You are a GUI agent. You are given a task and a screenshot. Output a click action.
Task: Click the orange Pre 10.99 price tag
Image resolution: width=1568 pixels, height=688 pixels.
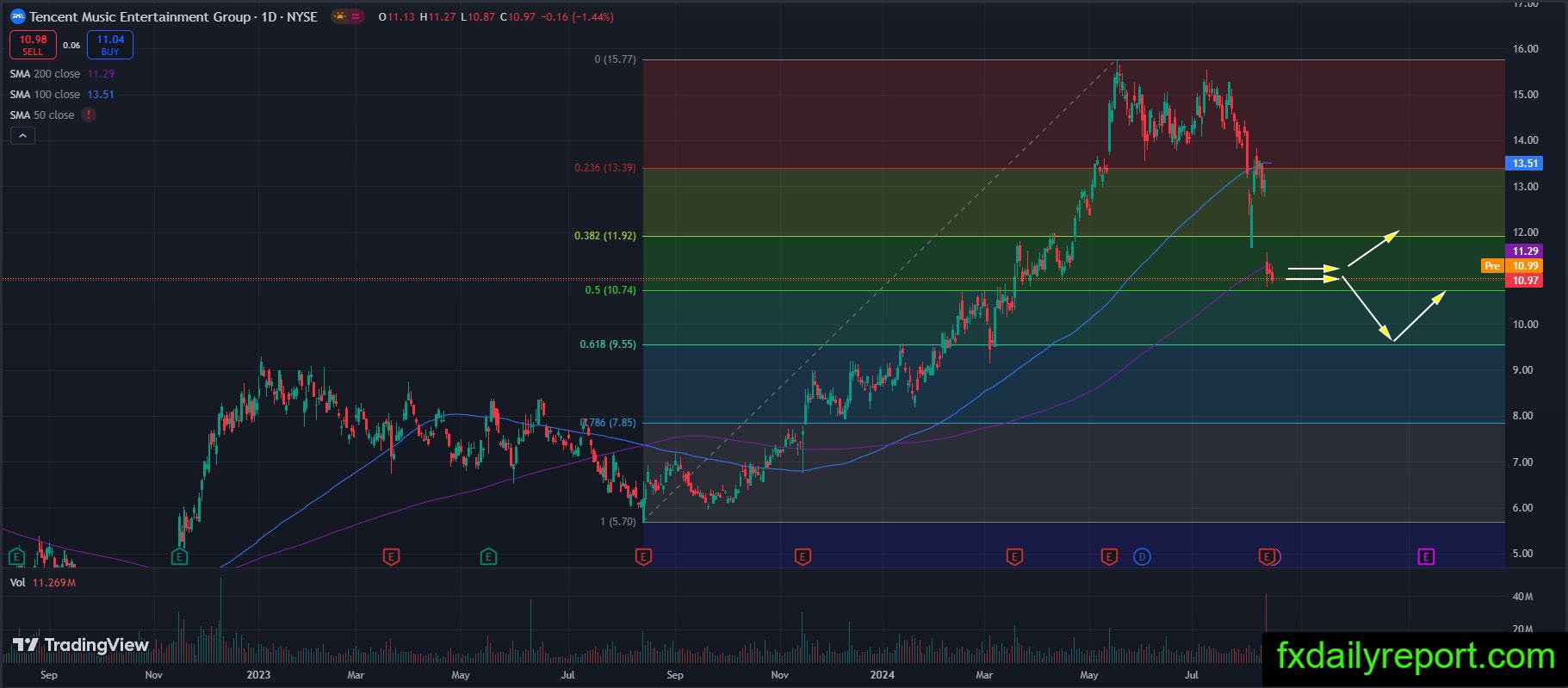click(1512, 266)
